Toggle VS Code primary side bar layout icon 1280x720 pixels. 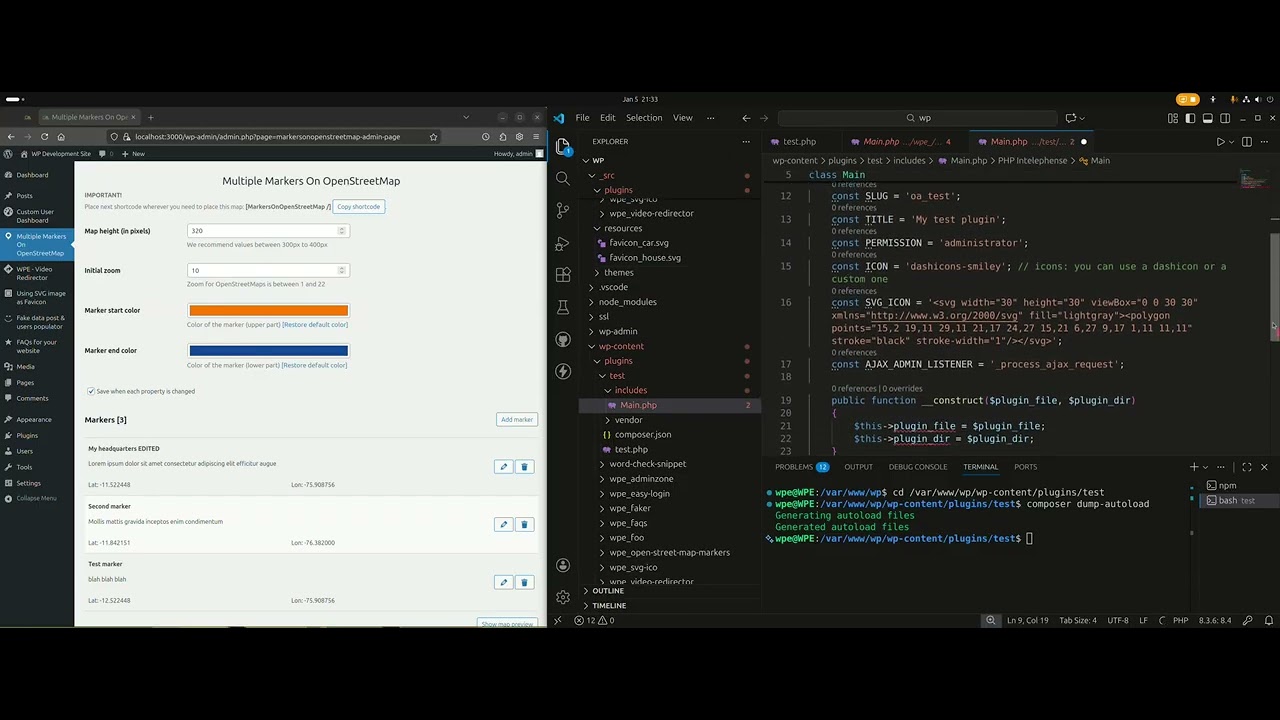(x=1190, y=118)
